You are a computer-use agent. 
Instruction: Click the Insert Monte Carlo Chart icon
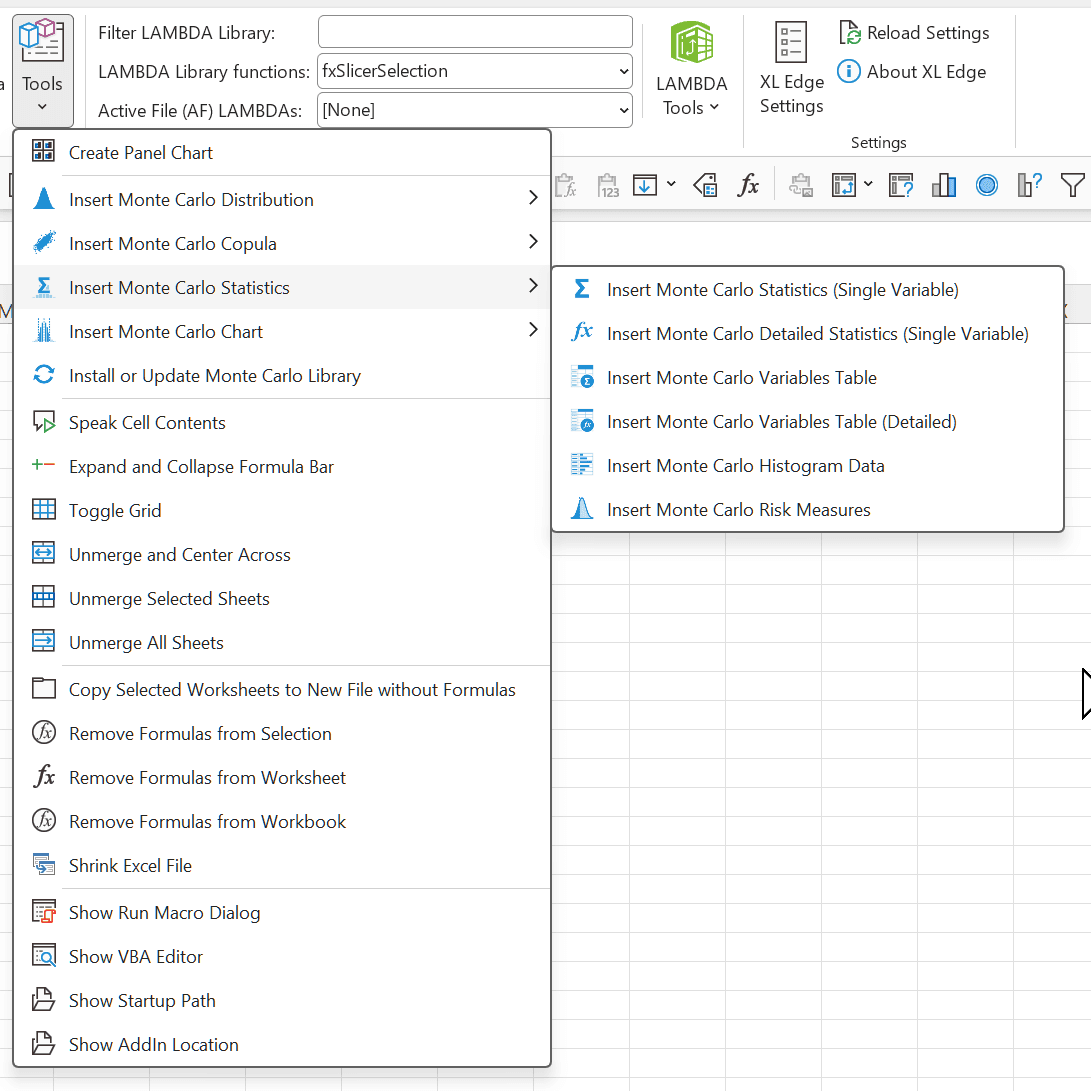pyautogui.click(x=44, y=331)
